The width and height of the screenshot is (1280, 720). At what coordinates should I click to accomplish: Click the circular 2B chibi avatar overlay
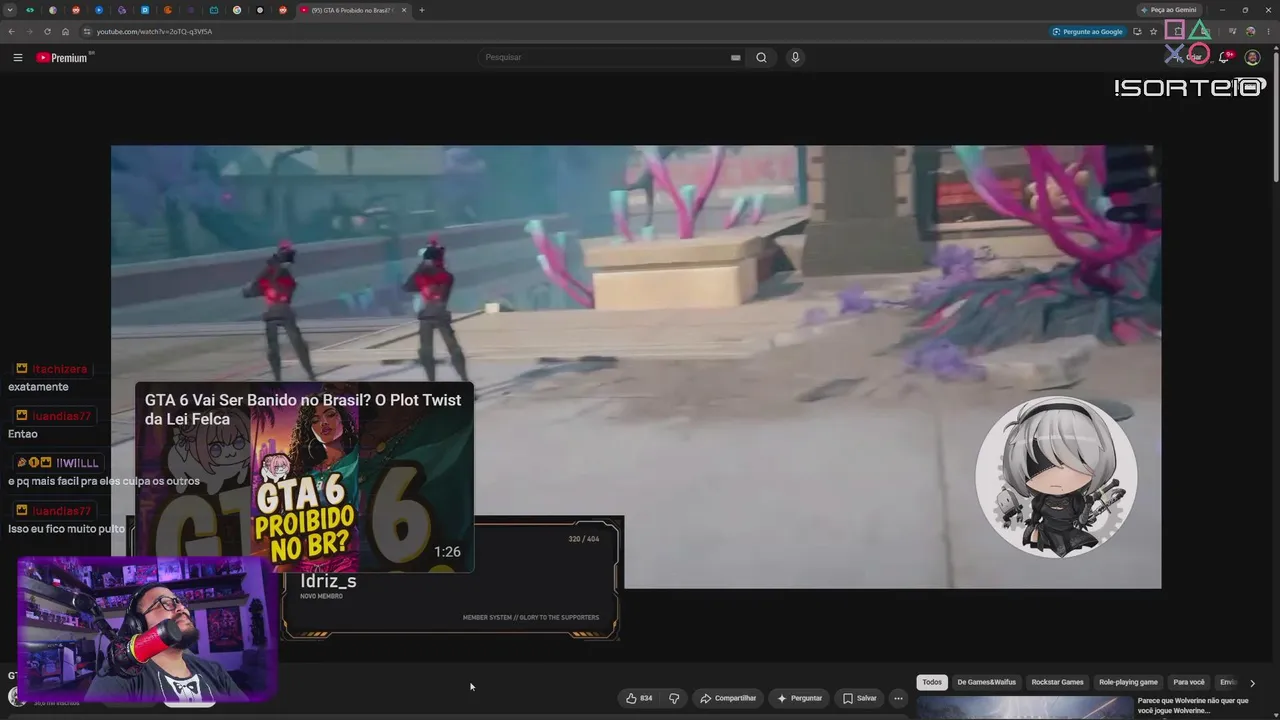(1056, 477)
